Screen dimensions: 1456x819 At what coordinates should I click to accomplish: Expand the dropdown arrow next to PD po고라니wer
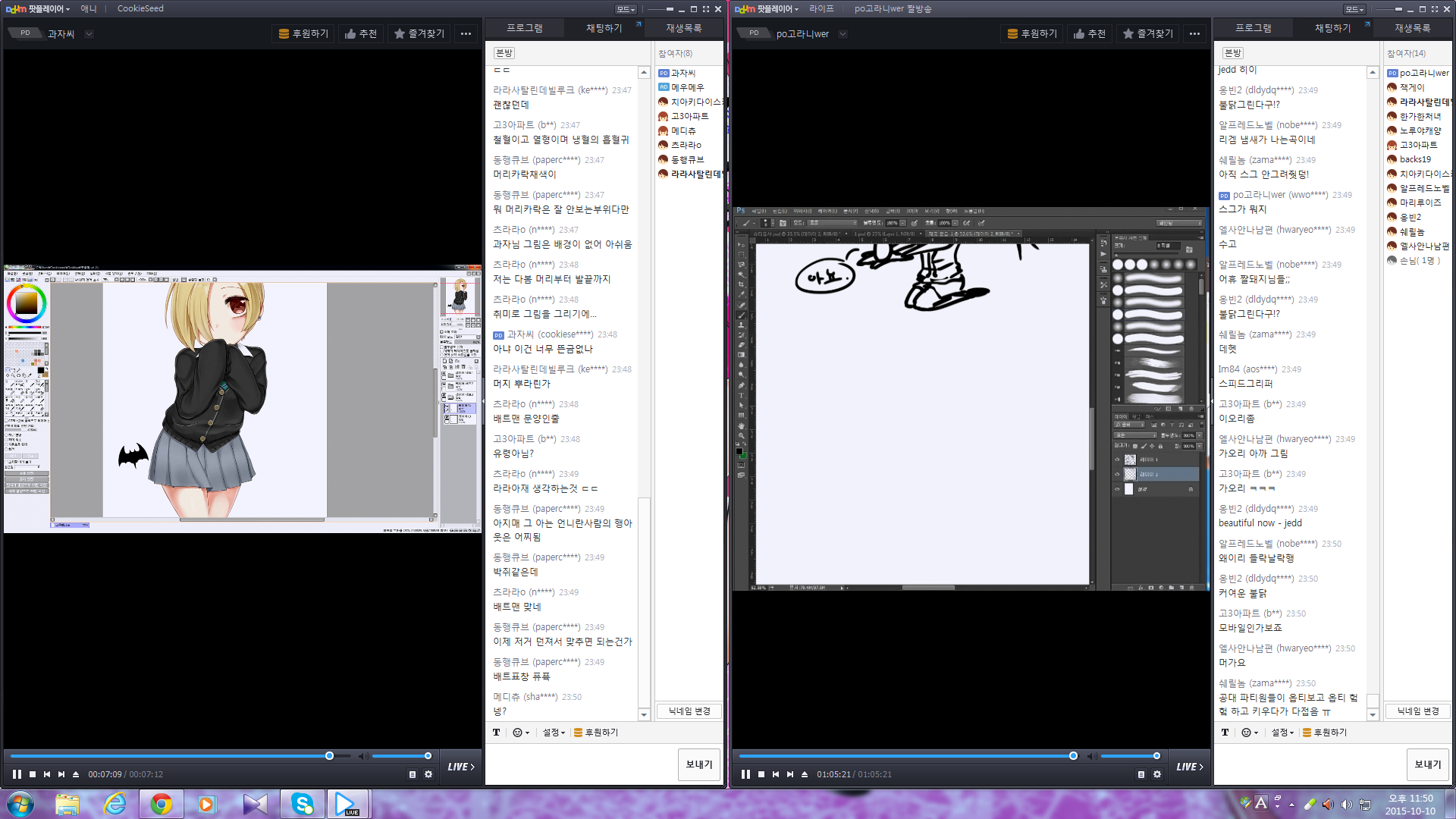point(843,33)
